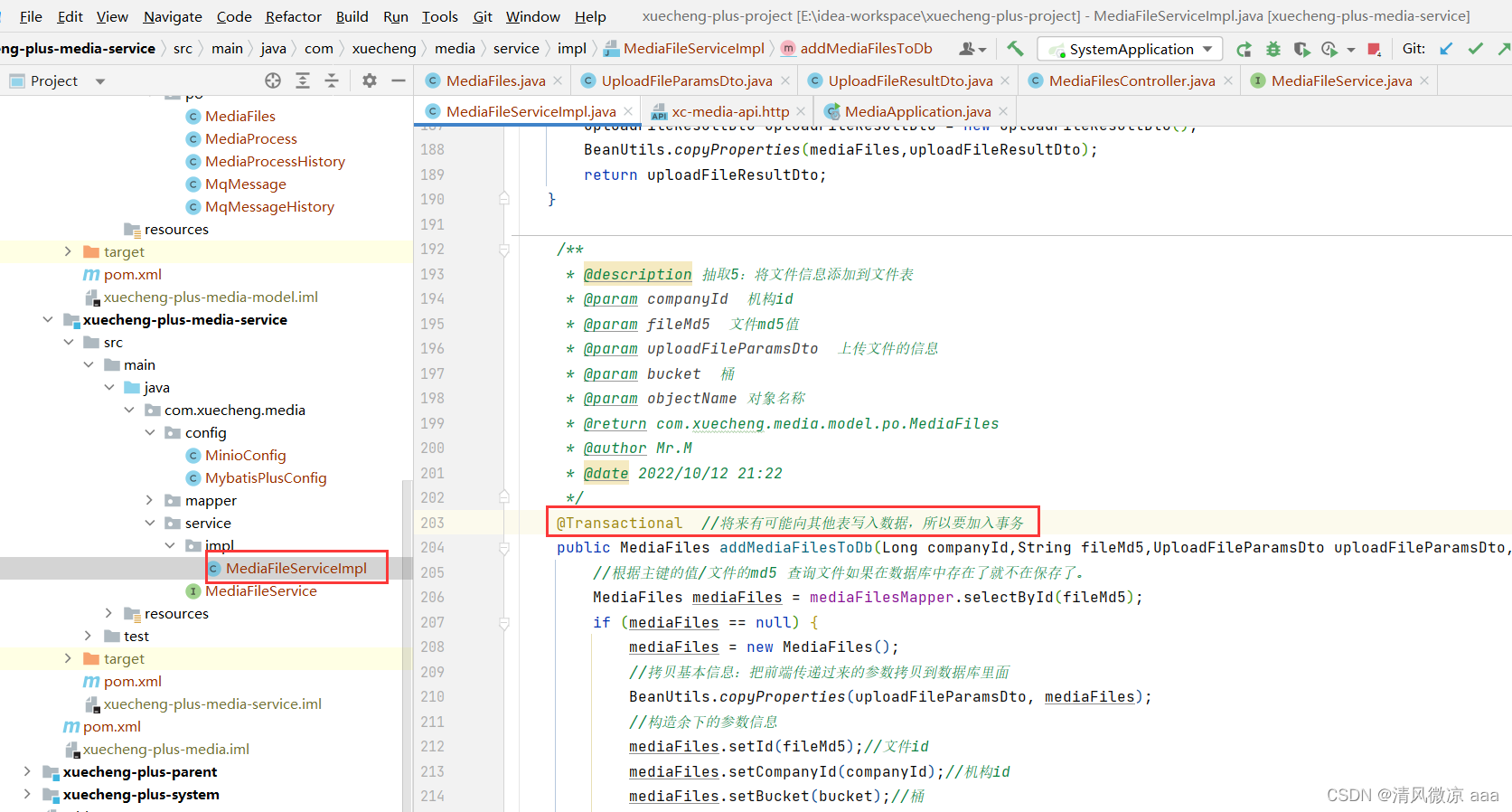
Task: Open the Refactor menu
Action: [293, 16]
